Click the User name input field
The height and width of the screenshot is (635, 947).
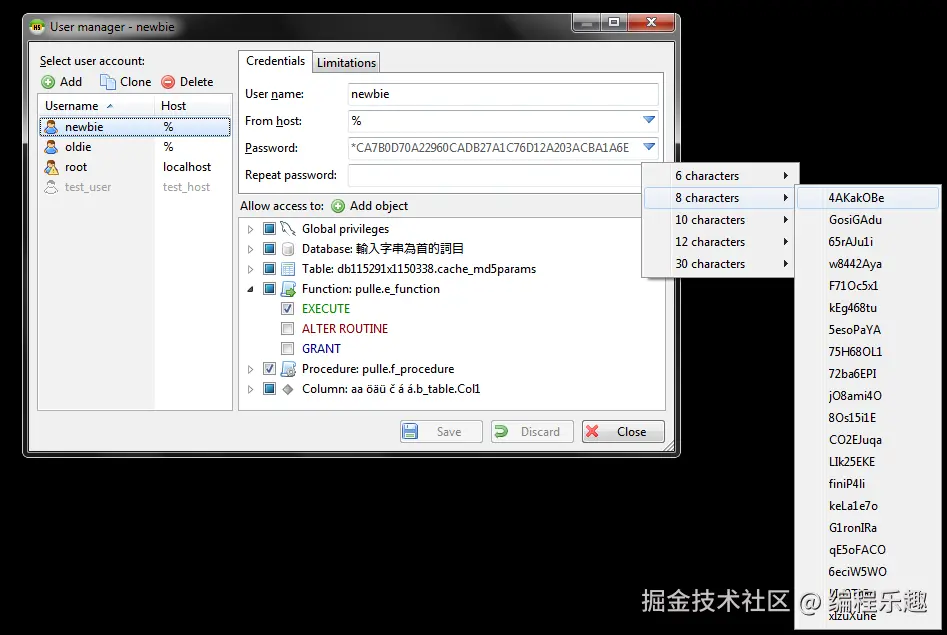(x=503, y=94)
